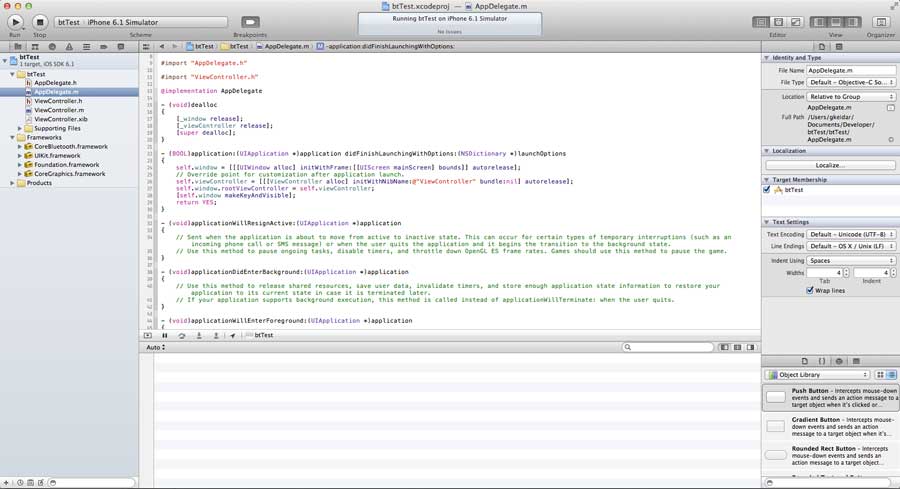The height and width of the screenshot is (489, 900).
Task: Open the Text Encoding dropdown
Action: pos(850,234)
